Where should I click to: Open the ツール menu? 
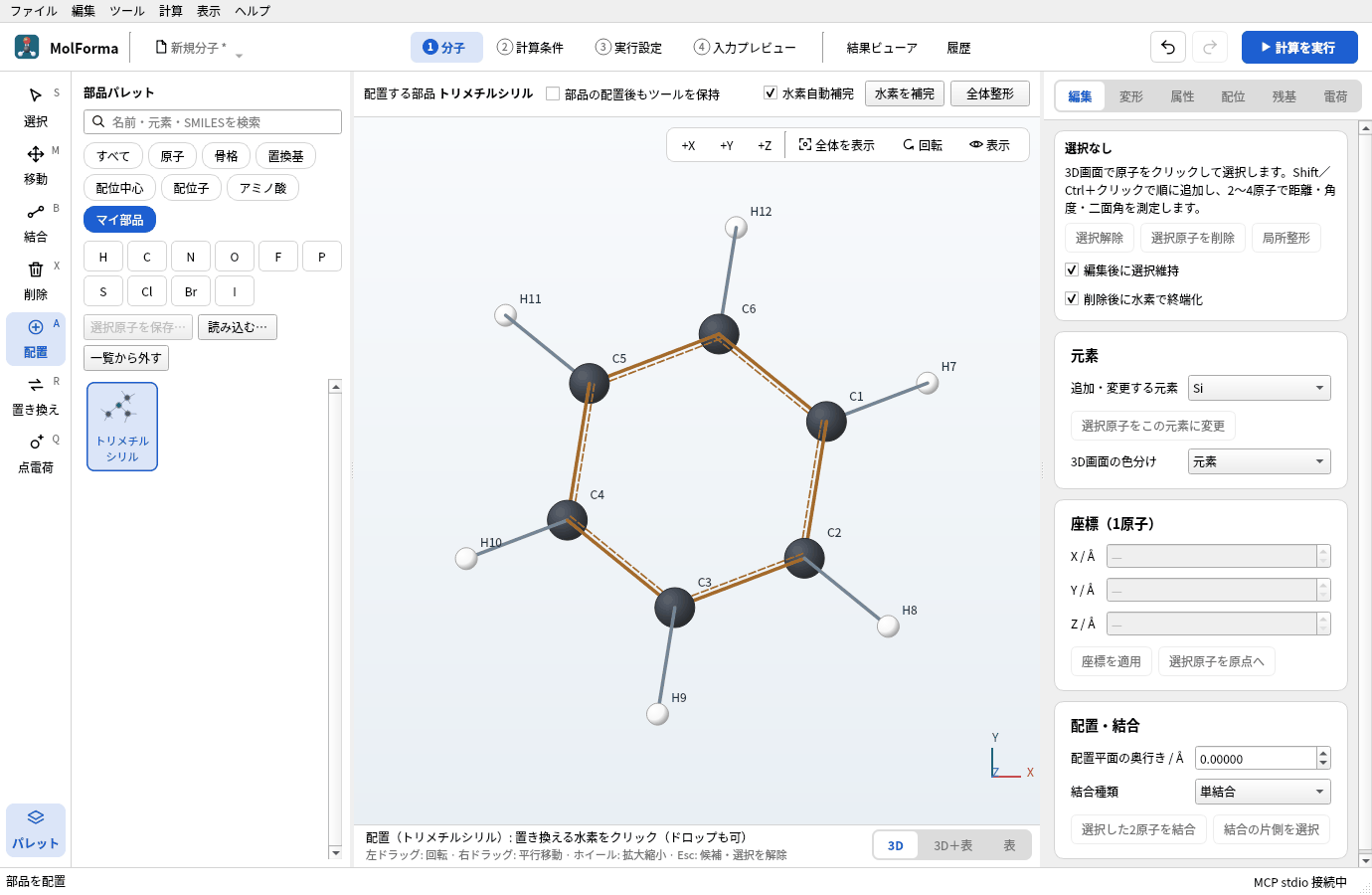(127, 11)
